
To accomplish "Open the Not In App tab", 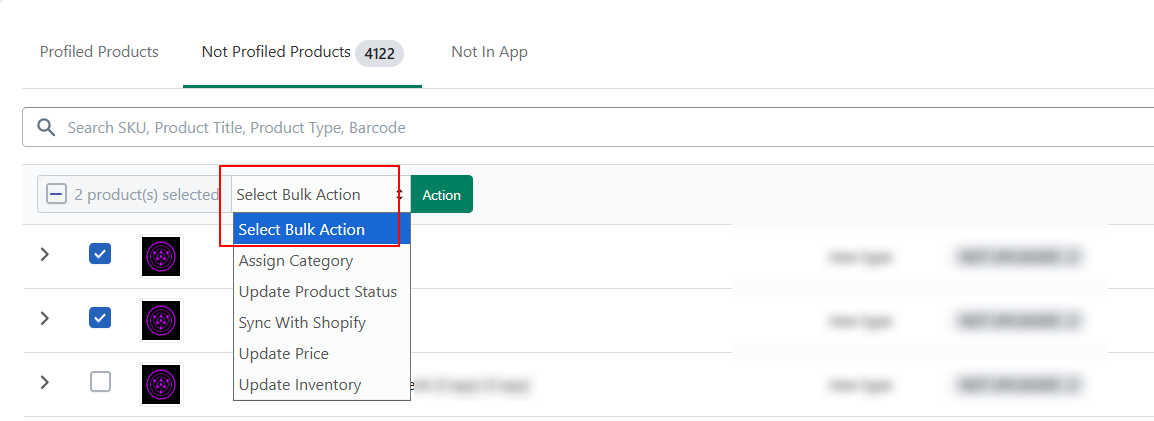I will (x=489, y=52).
